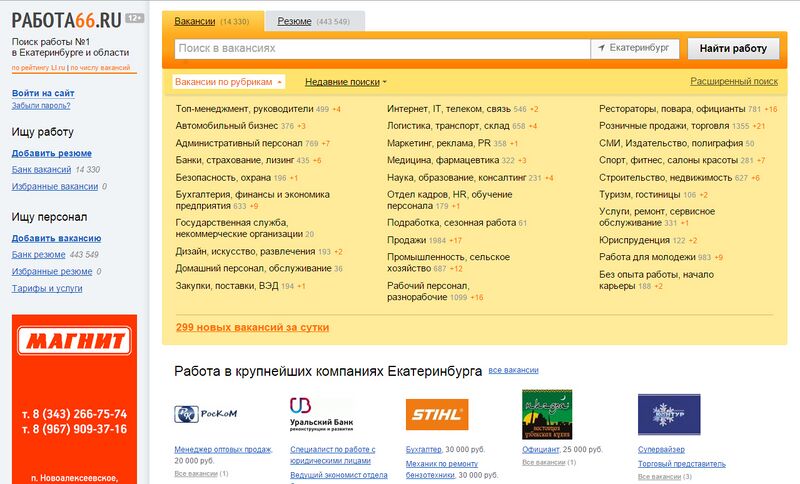Click the 12+ age rating badge
Screen dimensions: 800x484
click(x=135, y=18)
